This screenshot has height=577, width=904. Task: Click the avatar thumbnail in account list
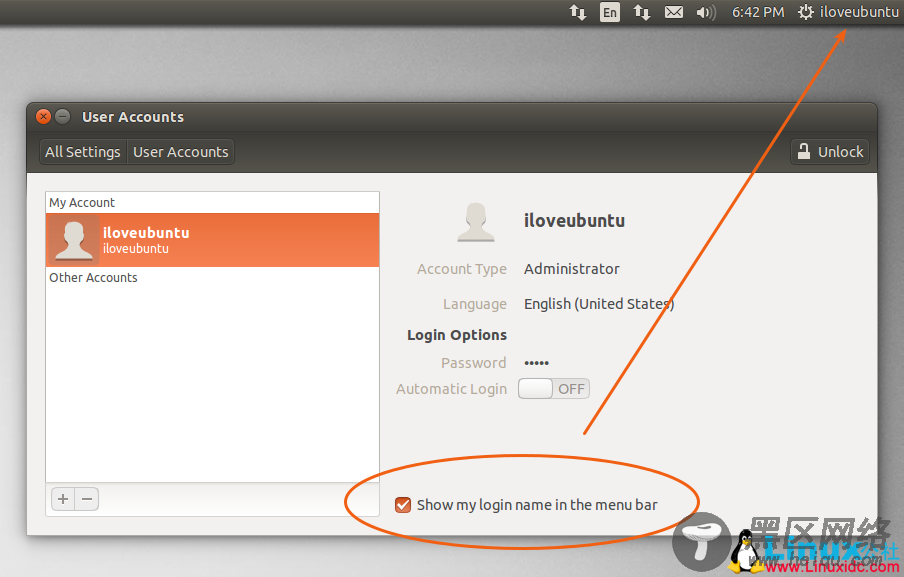click(x=73, y=240)
